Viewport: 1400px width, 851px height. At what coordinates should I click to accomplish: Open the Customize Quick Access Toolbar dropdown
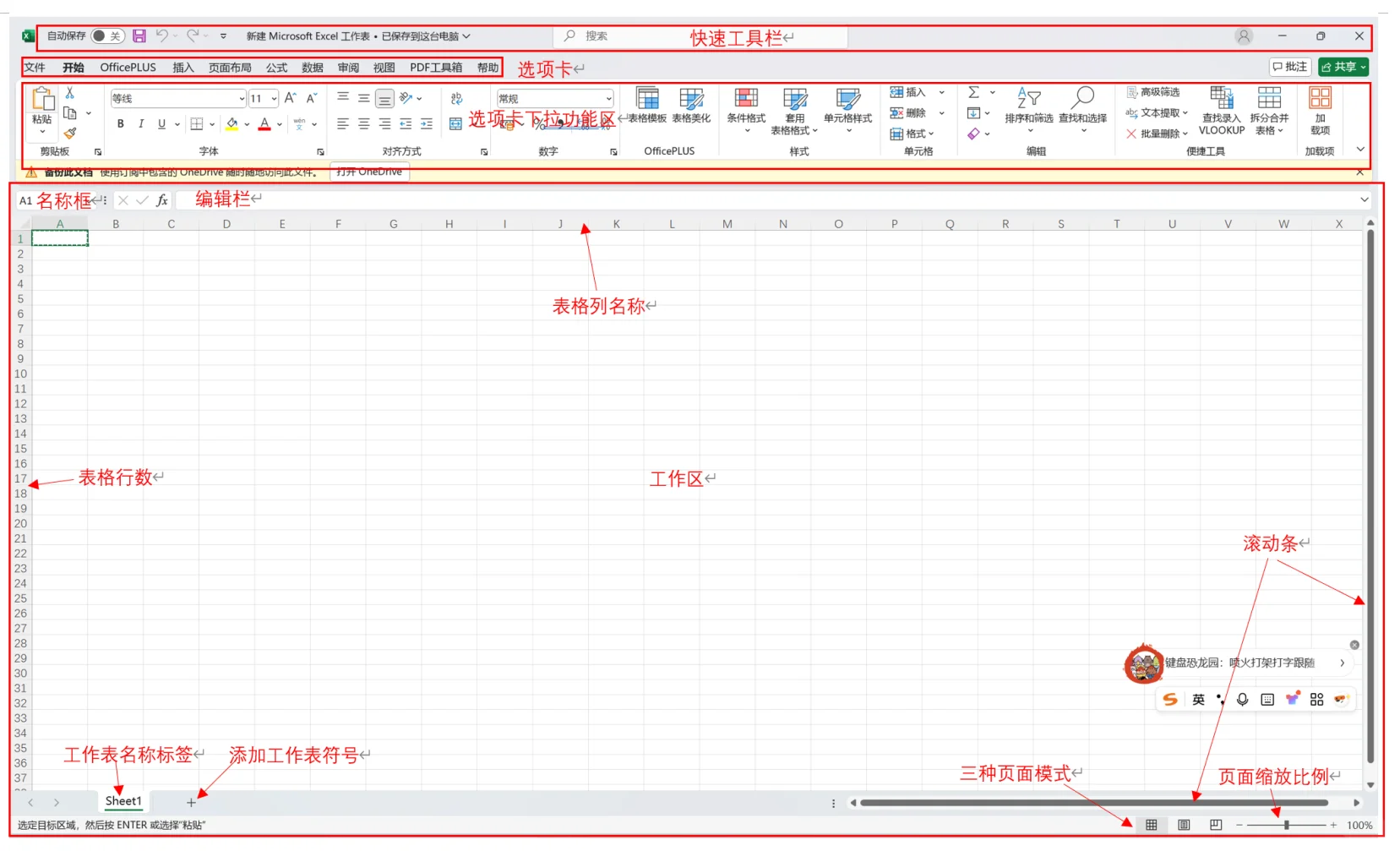(223, 36)
